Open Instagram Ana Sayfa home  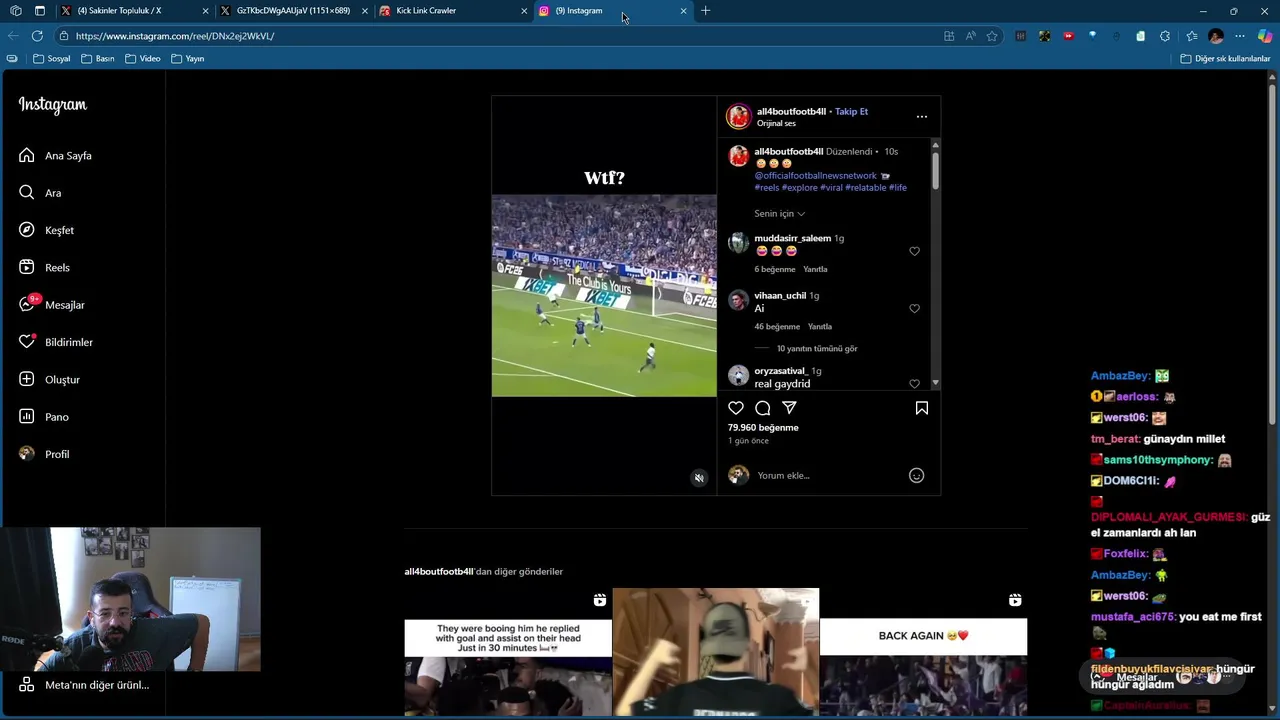coord(55,156)
